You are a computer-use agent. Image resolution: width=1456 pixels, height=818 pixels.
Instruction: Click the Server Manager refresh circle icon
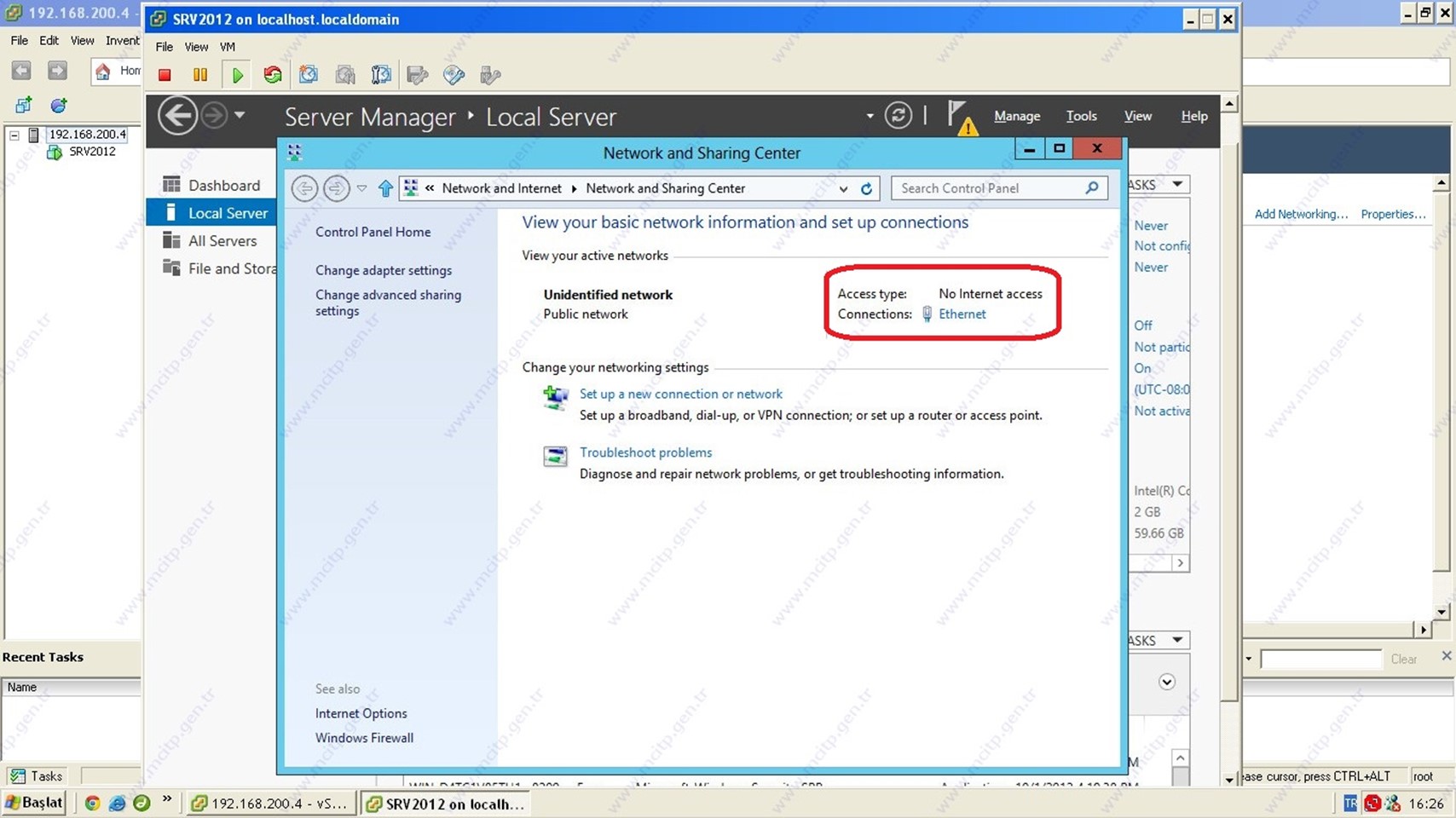click(x=898, y=115)
